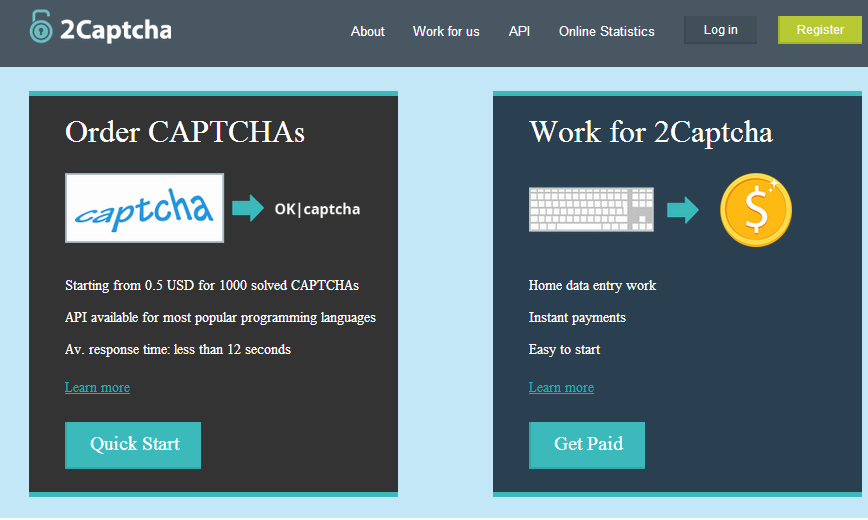Click the teal arrow beside captcha image
Viewport: 868px width, 520px height.
[x=247, y=208]
